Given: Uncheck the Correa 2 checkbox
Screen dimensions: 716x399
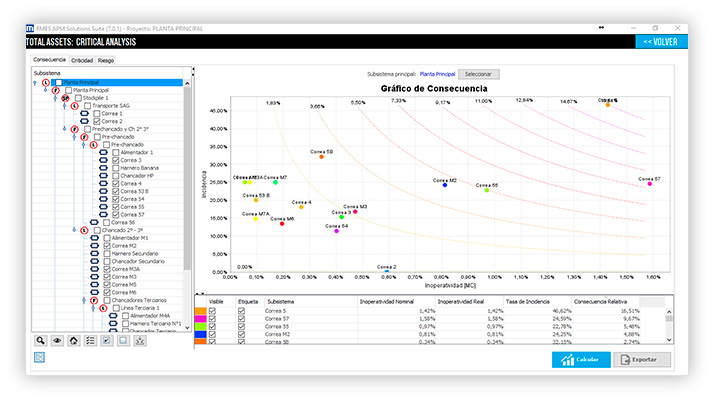Looking at the screenshot, I should coord(97,121).
